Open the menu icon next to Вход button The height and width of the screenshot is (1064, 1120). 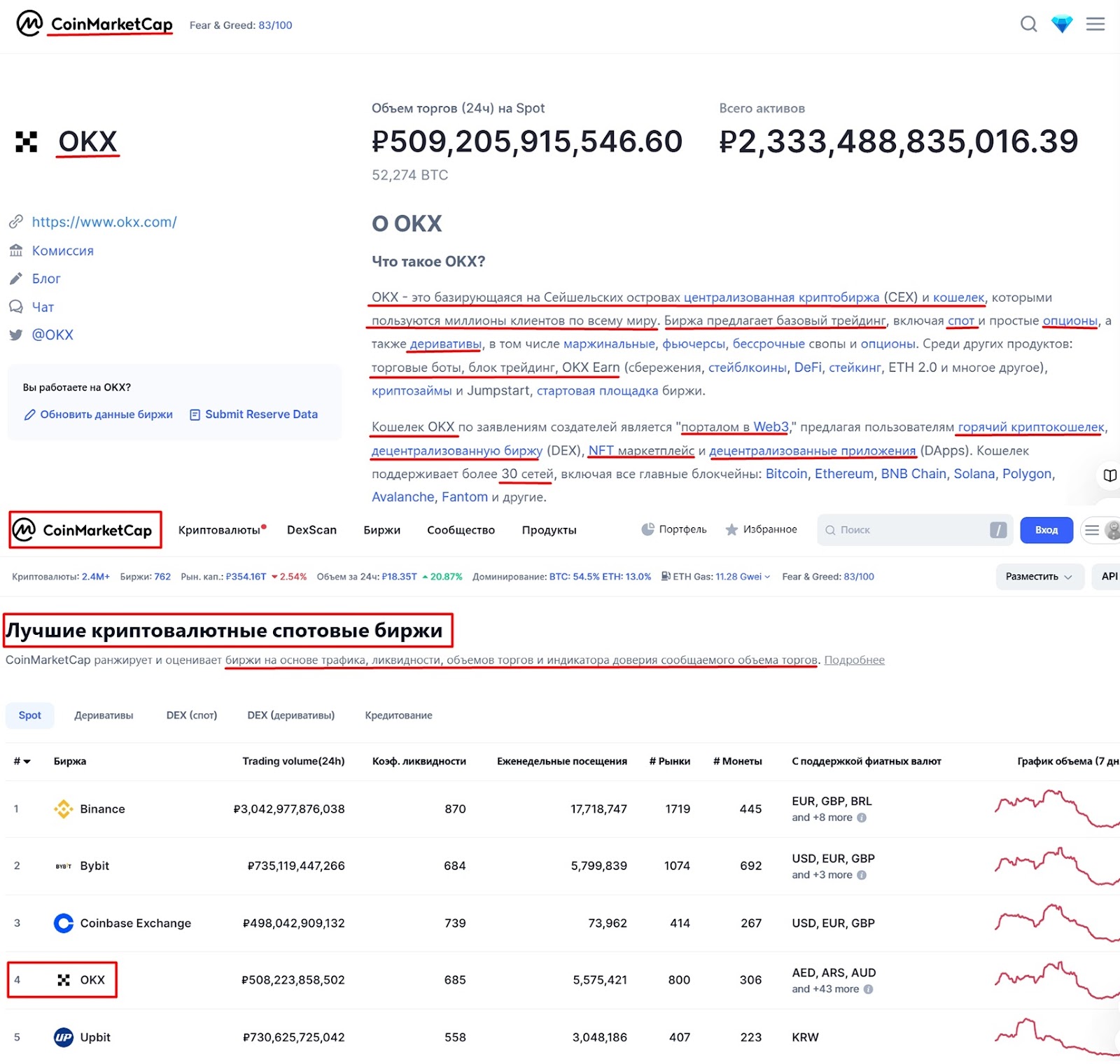1092,530
